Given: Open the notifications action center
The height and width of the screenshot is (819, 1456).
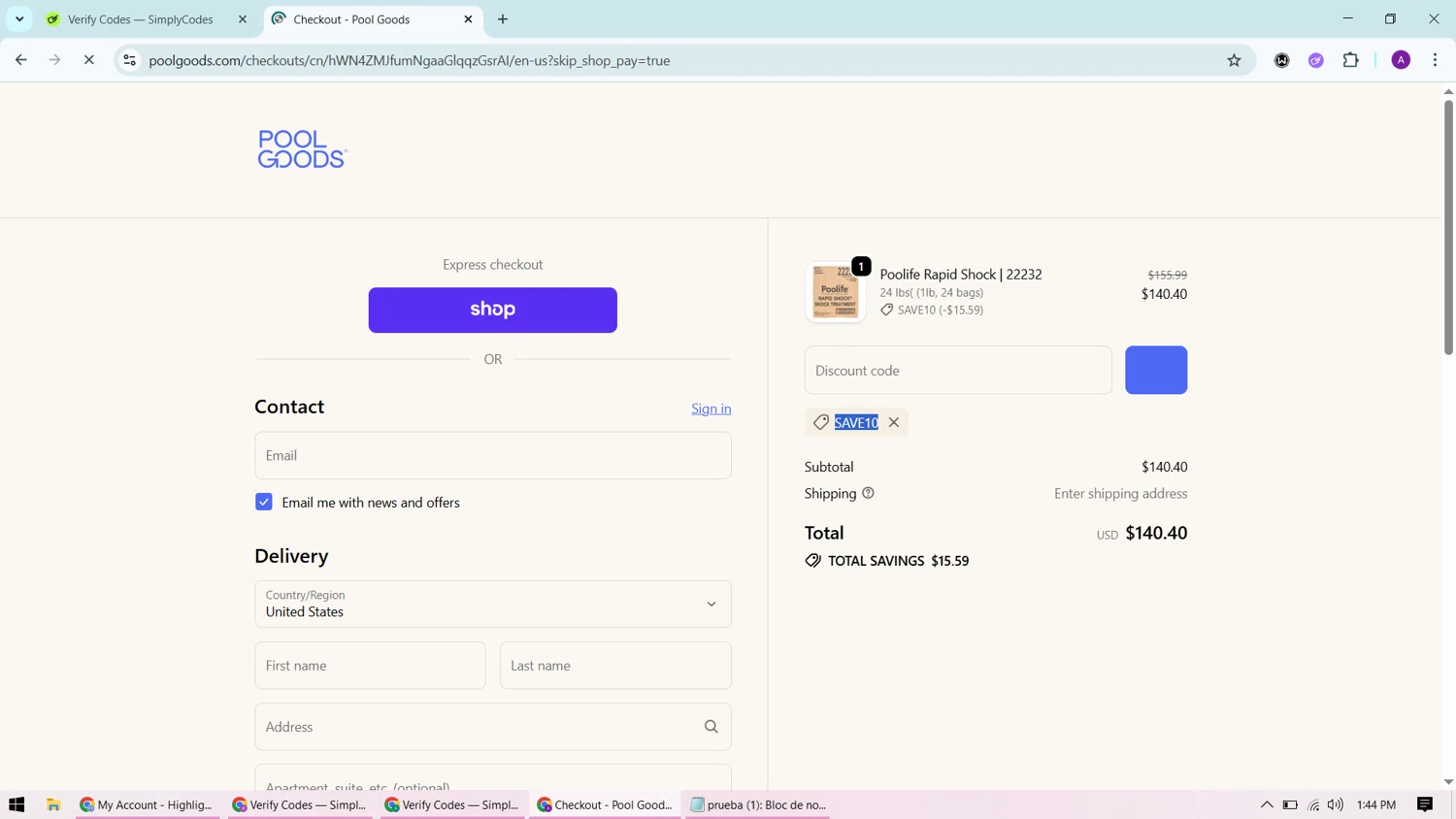Looking at the screenshot, I should click(1425, 804).
